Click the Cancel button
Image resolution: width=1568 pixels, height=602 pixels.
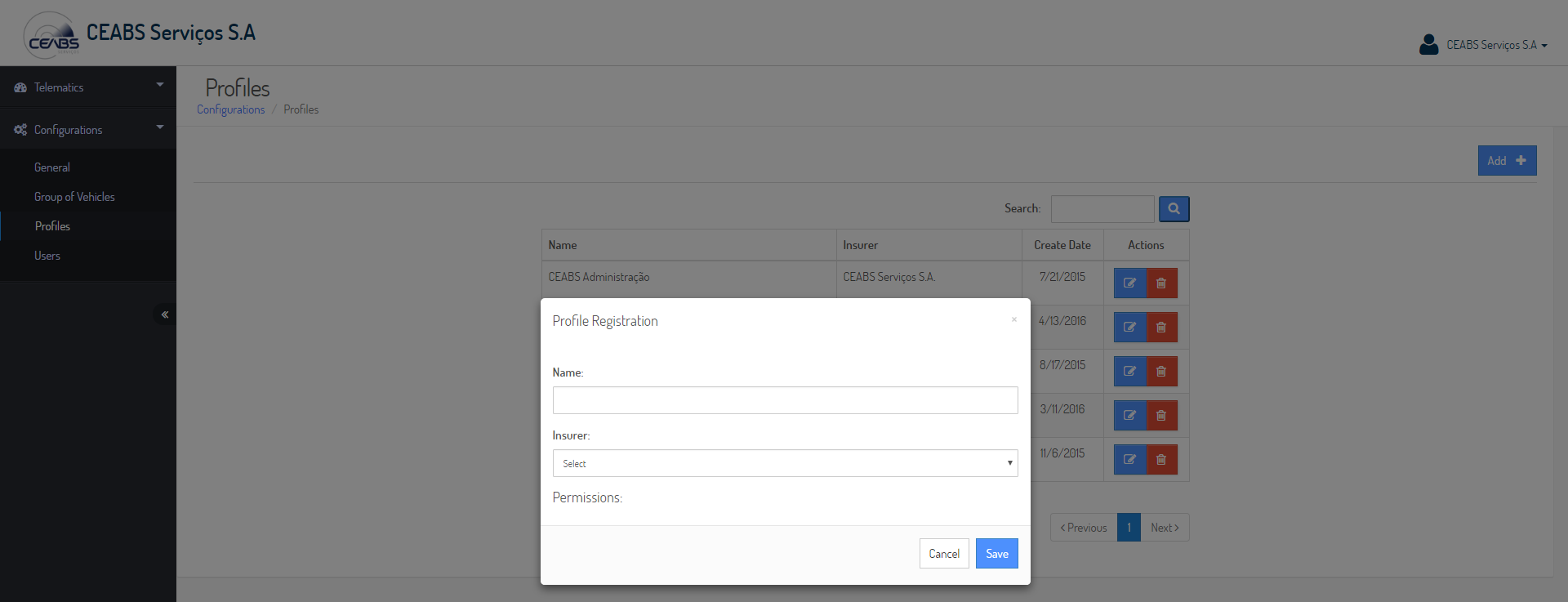pos(944,554)
